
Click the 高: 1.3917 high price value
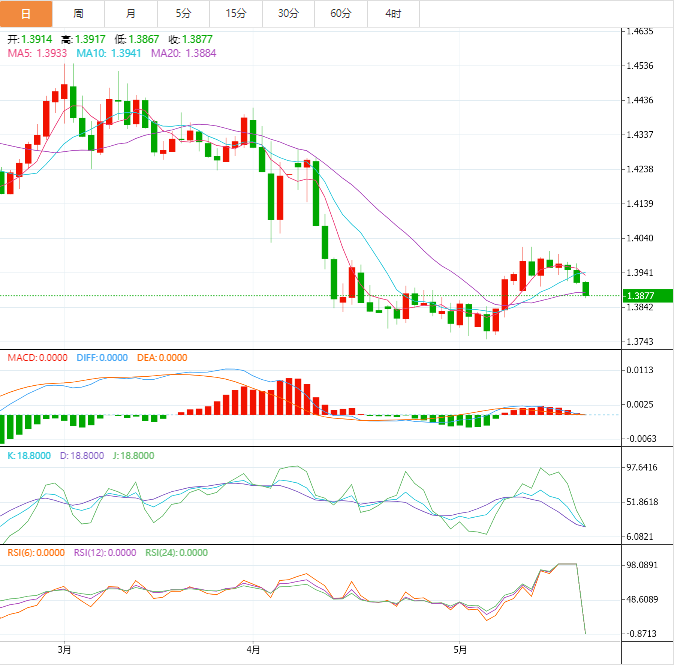click(83, 39)
